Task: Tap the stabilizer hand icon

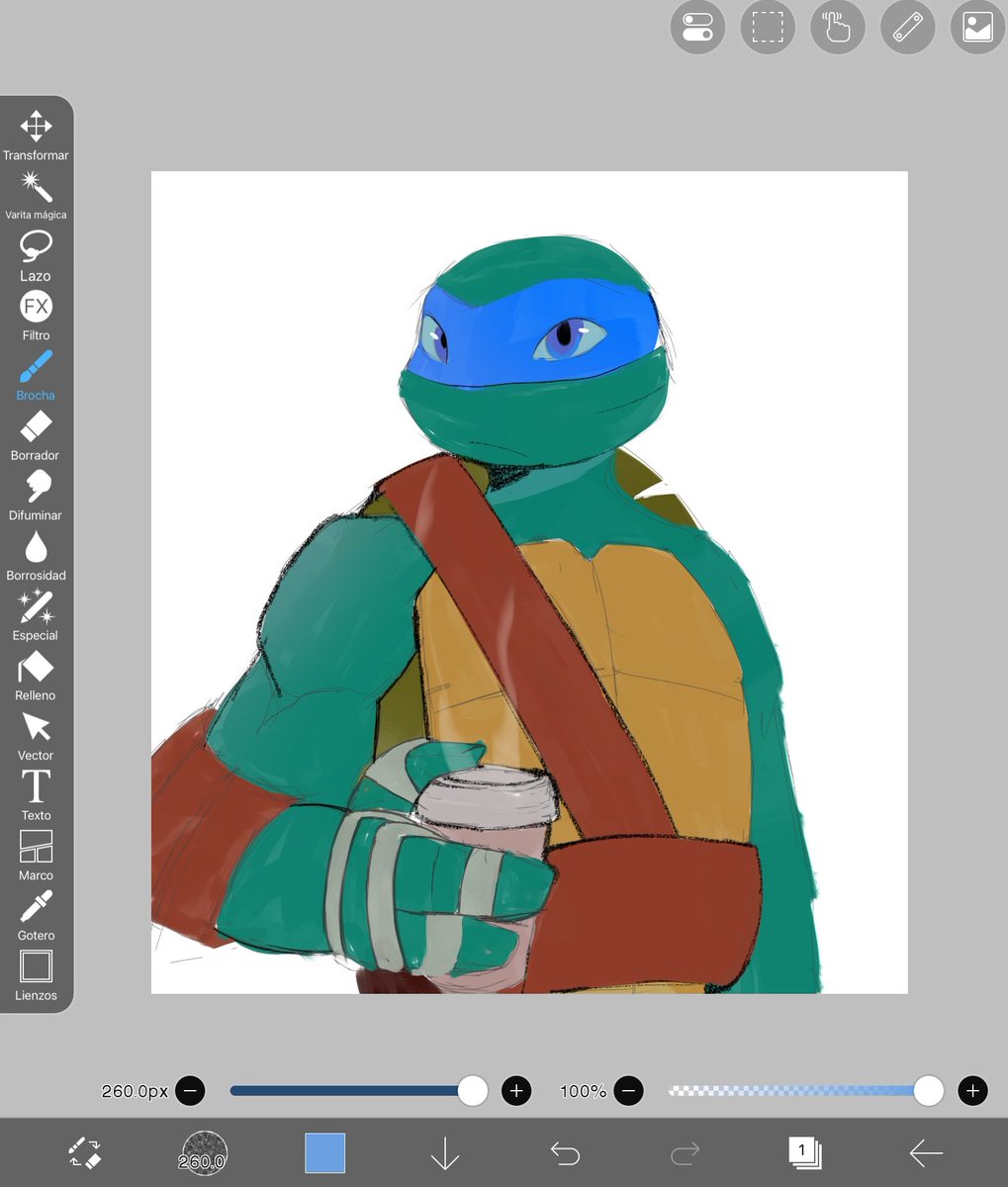Action: point(838,27)
